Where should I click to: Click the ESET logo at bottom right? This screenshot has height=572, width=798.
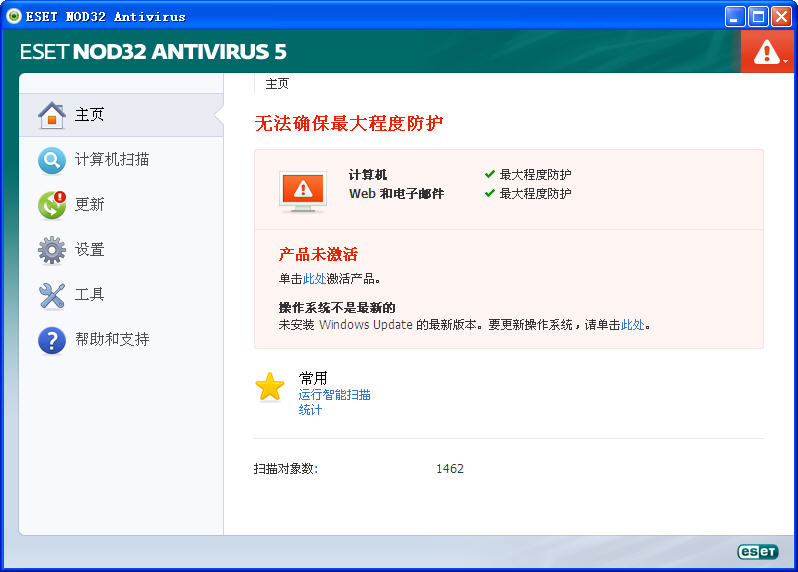point(757,551)
